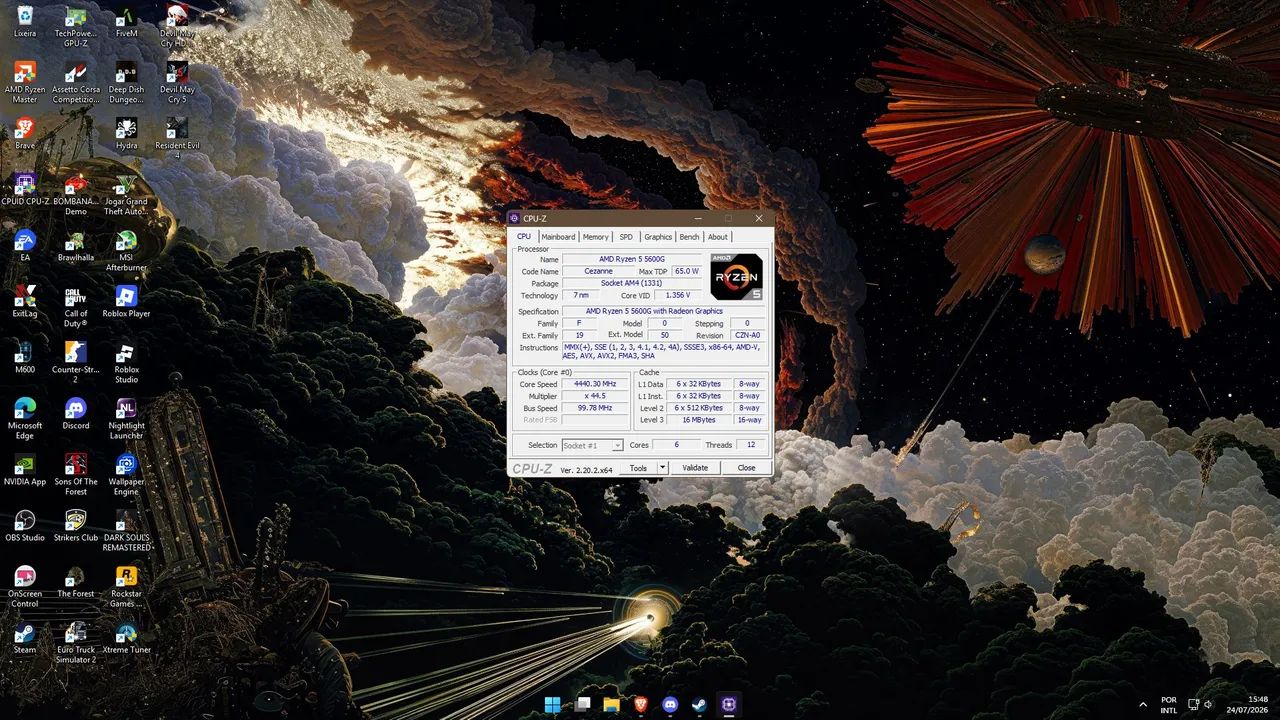Open the Graphics tab in CPU-Z
This screenshot has height=720, width=1280.
coord(658,237)
